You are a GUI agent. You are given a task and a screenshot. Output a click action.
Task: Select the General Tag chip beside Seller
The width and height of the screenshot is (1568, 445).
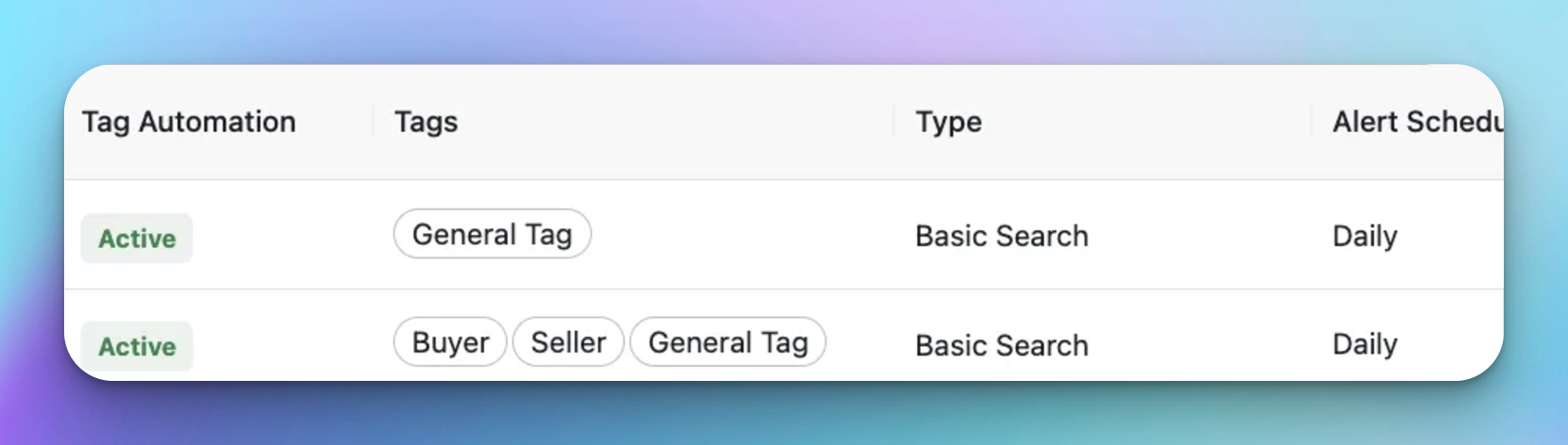(x=727, y=342)
